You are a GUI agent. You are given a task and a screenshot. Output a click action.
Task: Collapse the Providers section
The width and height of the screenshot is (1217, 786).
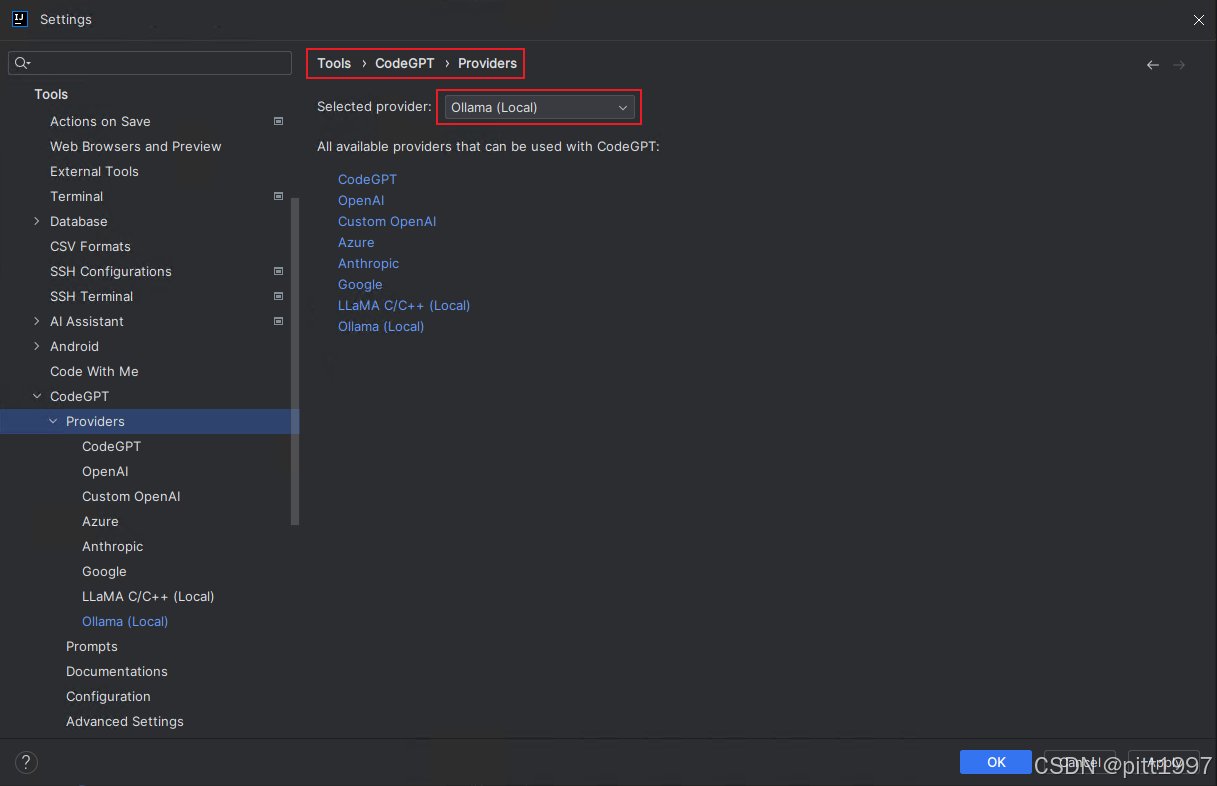coord(52,421)
